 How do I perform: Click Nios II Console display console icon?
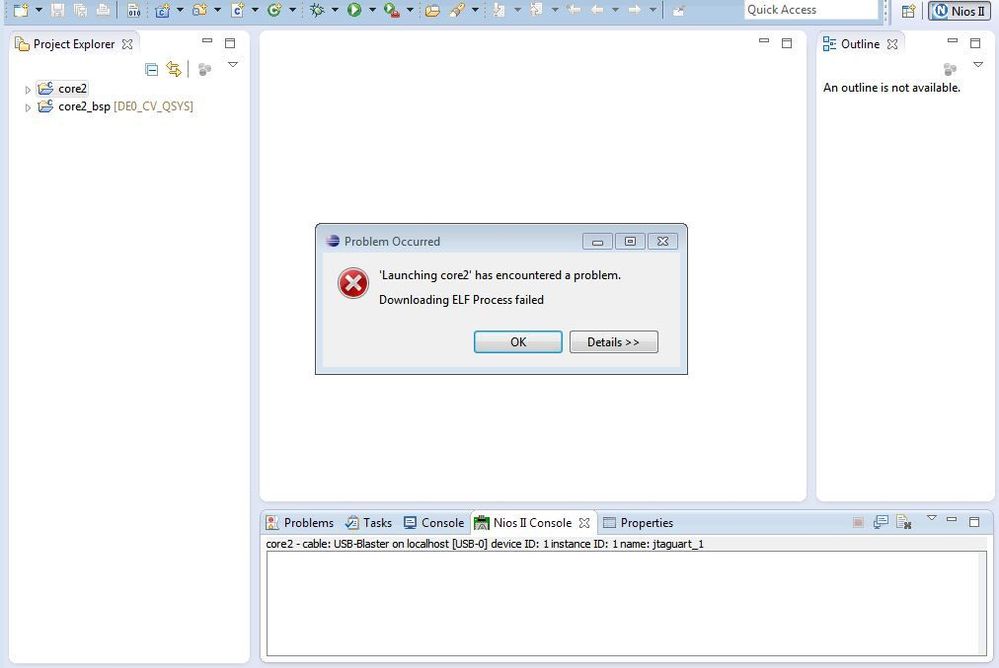click(880, 522)
